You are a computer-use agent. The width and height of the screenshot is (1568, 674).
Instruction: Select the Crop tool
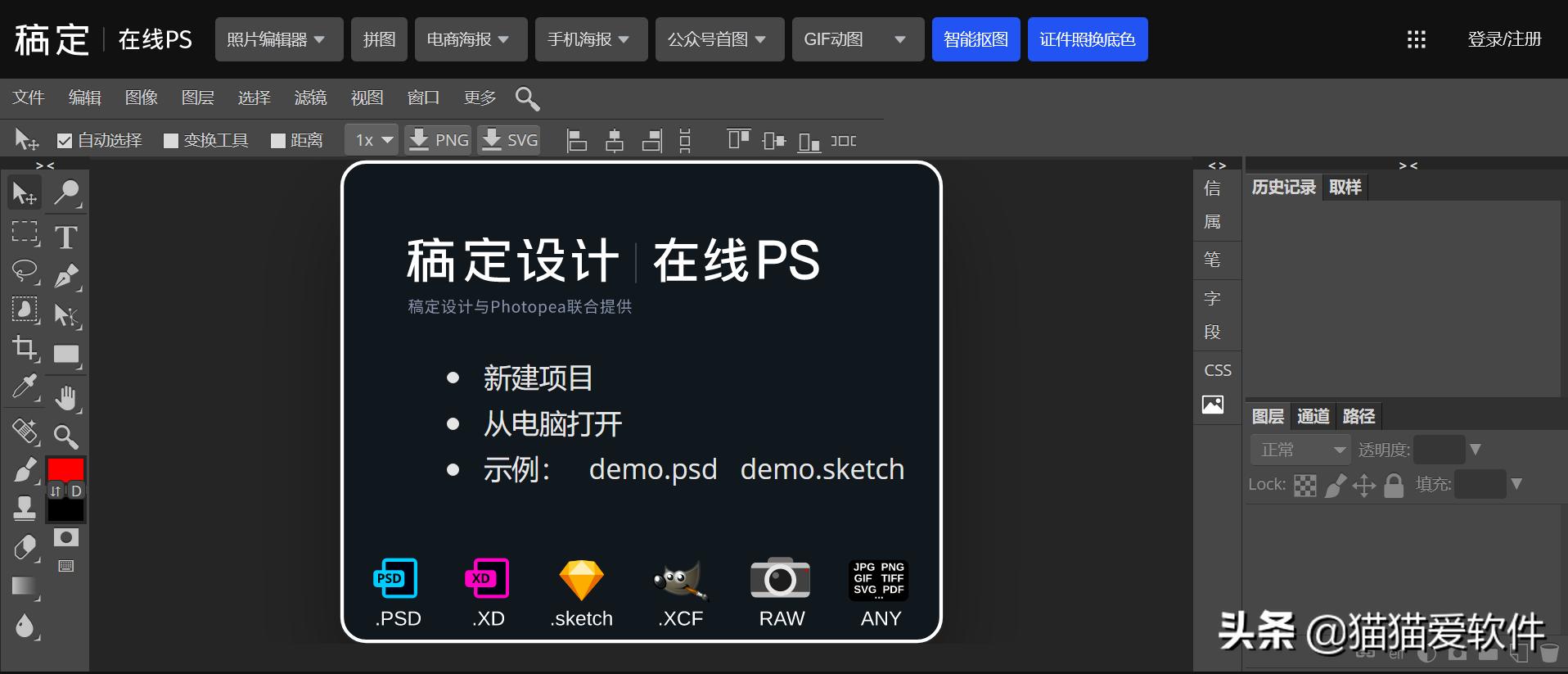[x=25, y=348]
